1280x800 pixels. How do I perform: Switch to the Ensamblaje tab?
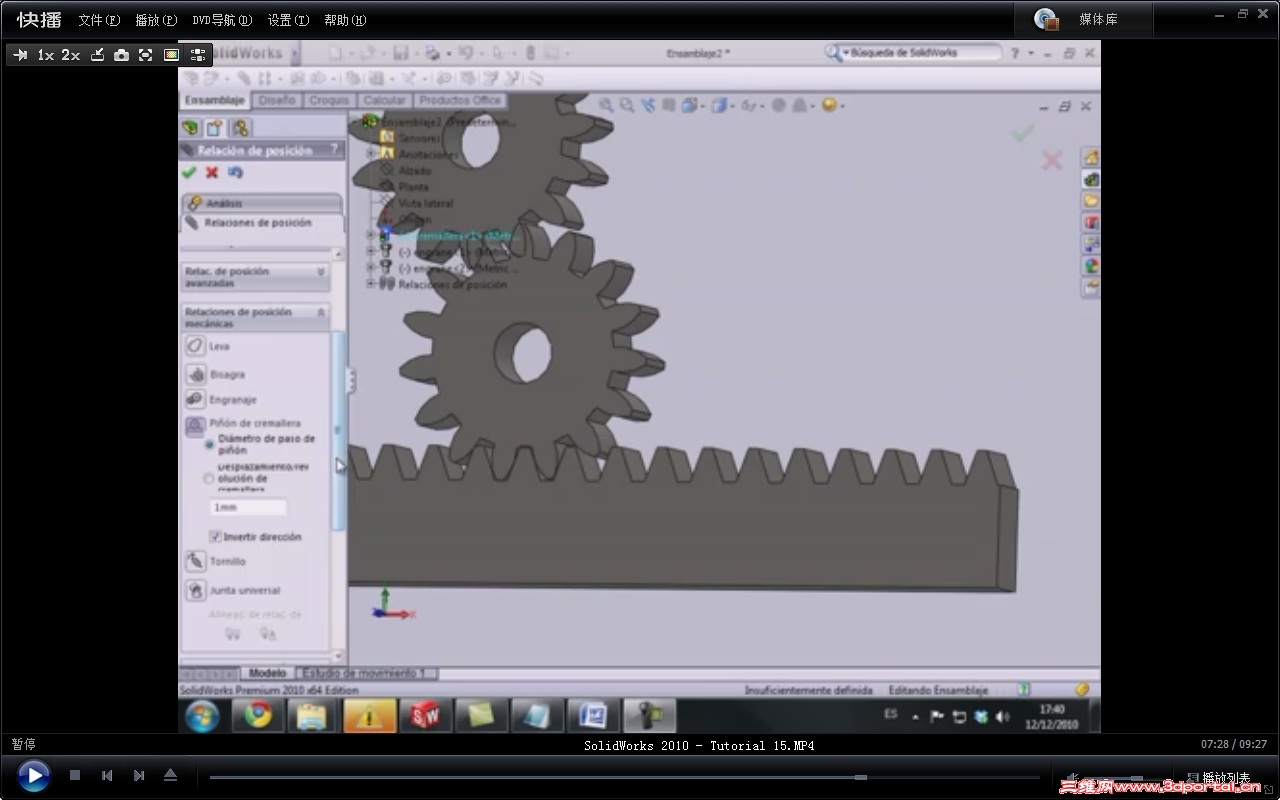coord(215,101)
